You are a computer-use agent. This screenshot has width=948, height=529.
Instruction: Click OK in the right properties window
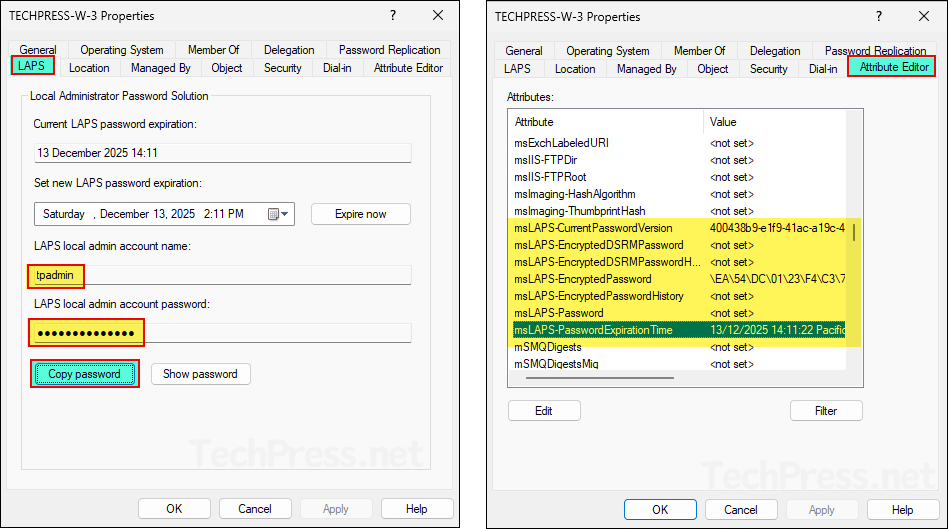coord(660,510)
